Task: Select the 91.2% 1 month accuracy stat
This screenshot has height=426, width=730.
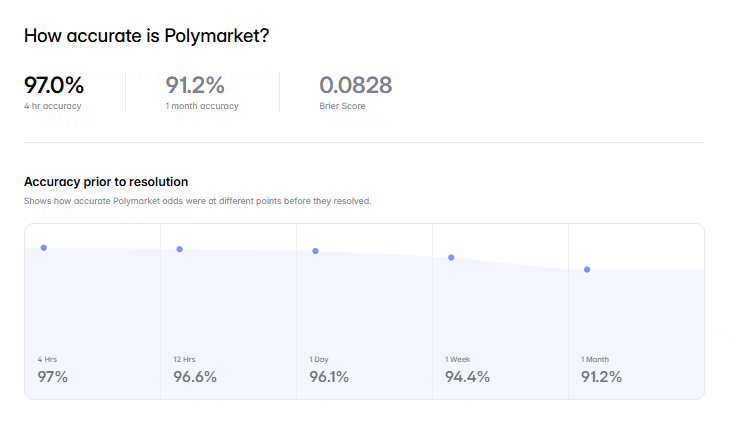Action: (x=195, y=85)
